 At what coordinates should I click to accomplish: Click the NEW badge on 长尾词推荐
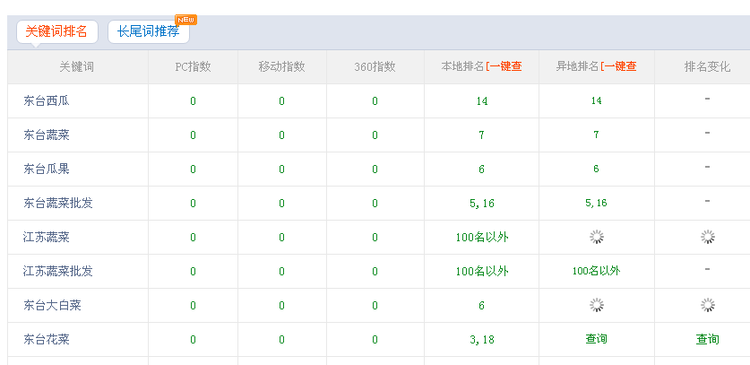coord(186,20)
